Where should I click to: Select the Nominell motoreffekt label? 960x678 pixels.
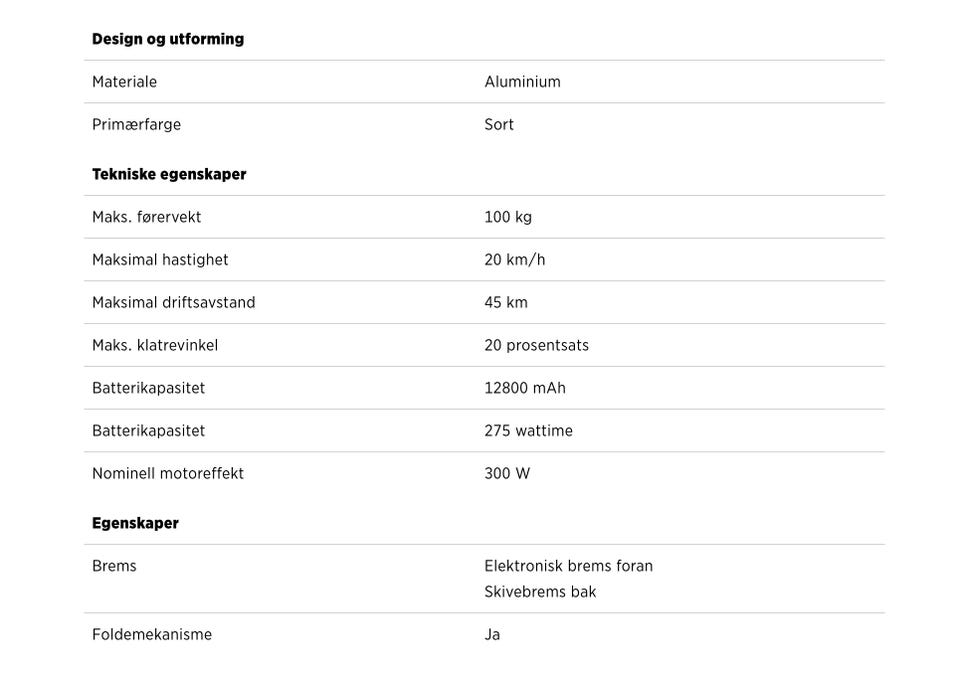[x=168, y=473]
